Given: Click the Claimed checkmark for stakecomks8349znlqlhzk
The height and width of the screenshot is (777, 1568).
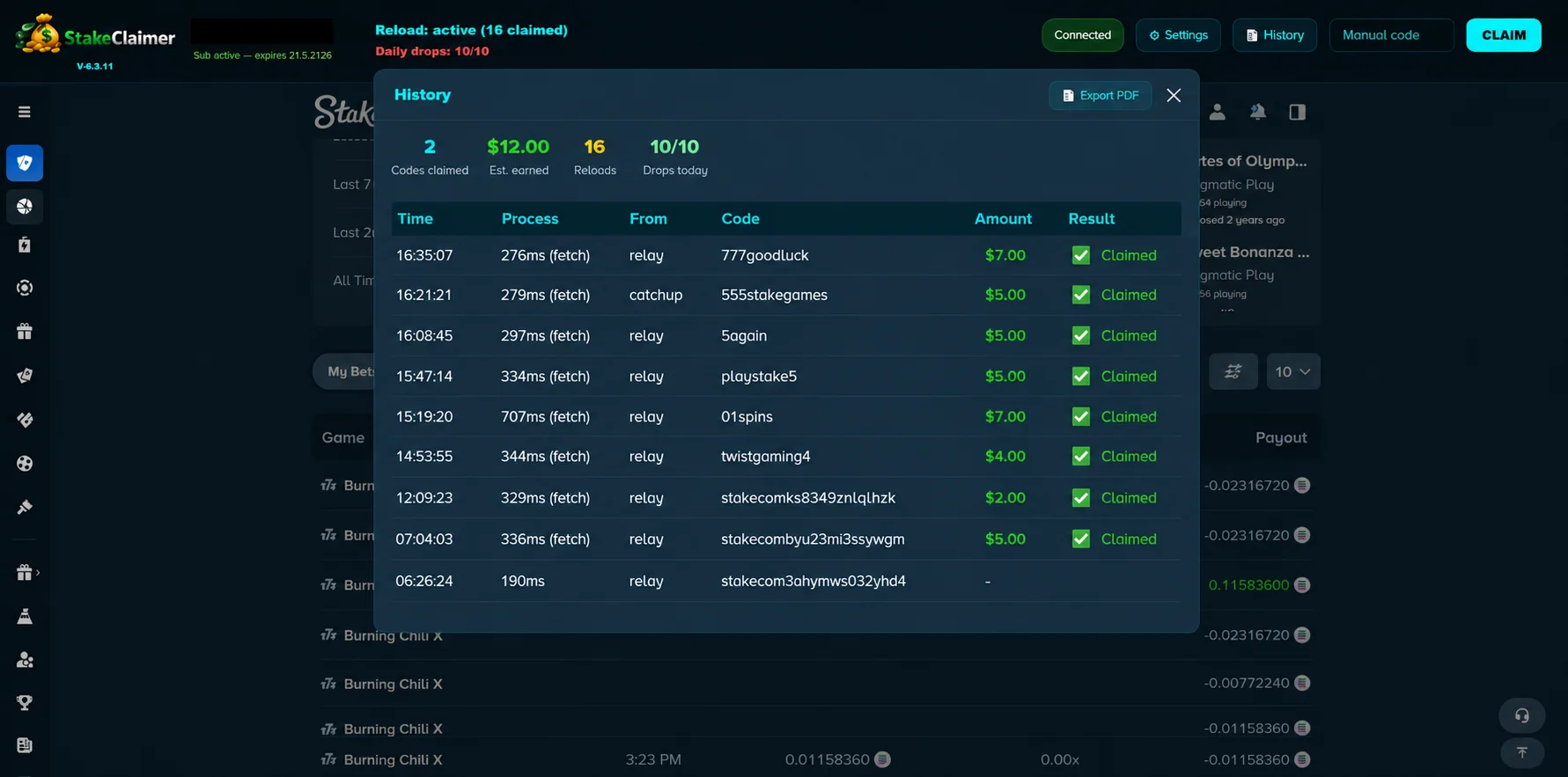Looking at the screenshot, I should pyautogui.click(x=1080, y=497).
